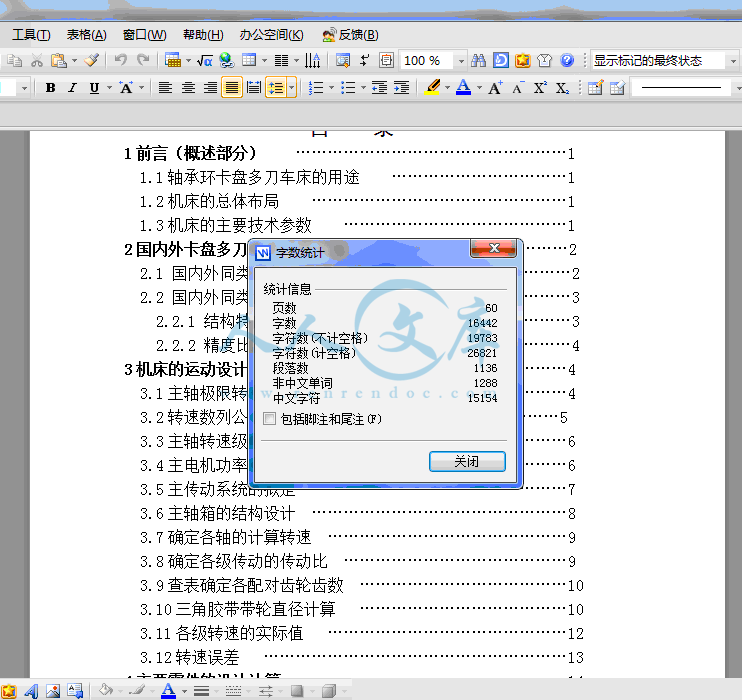Click WordArt icon in drawing toolbar
This screenshot has width=742, height=700.
(x=31, y=691)
